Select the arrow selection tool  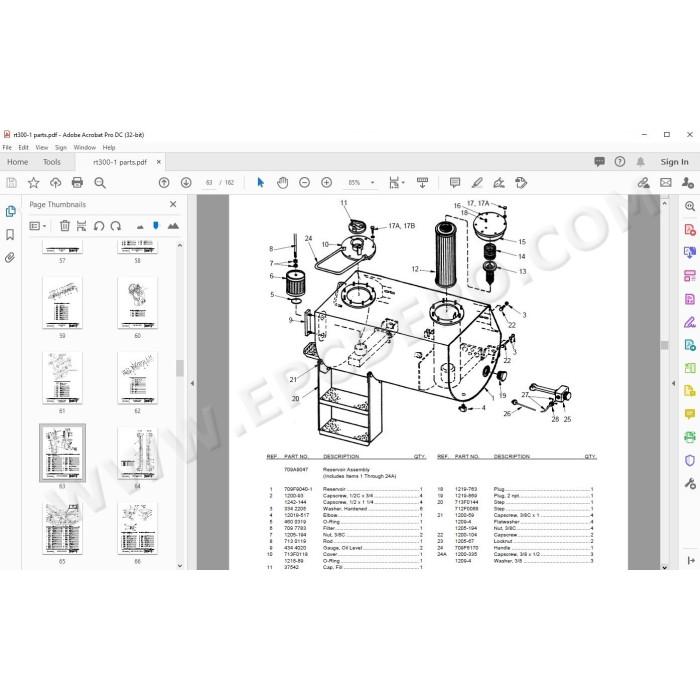[x=260, y=183]
